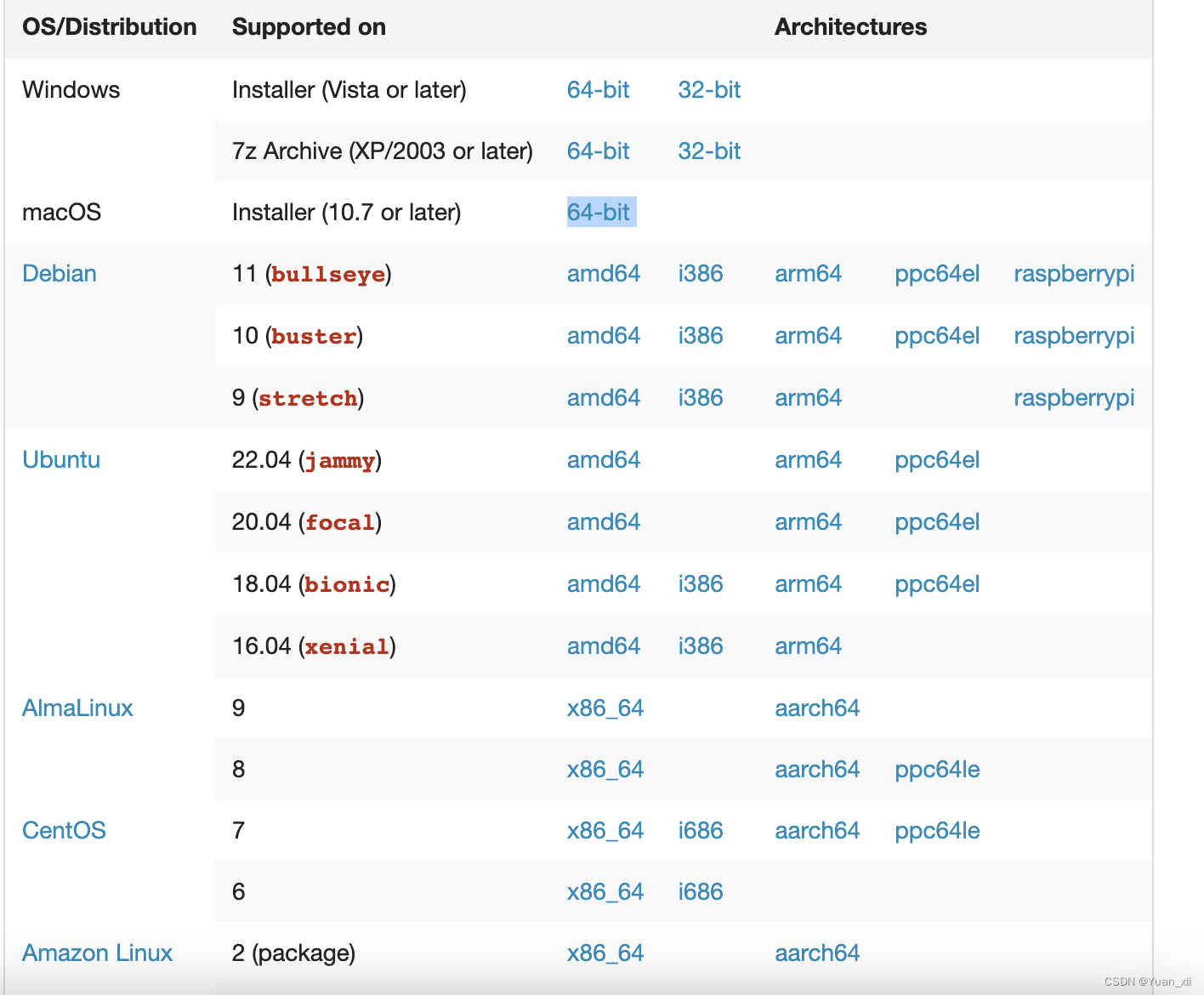Download Ubuntu 20.04 focal amd64 package
The width and height of the screenshot is (1204, 995).
(x=604, y=522)
